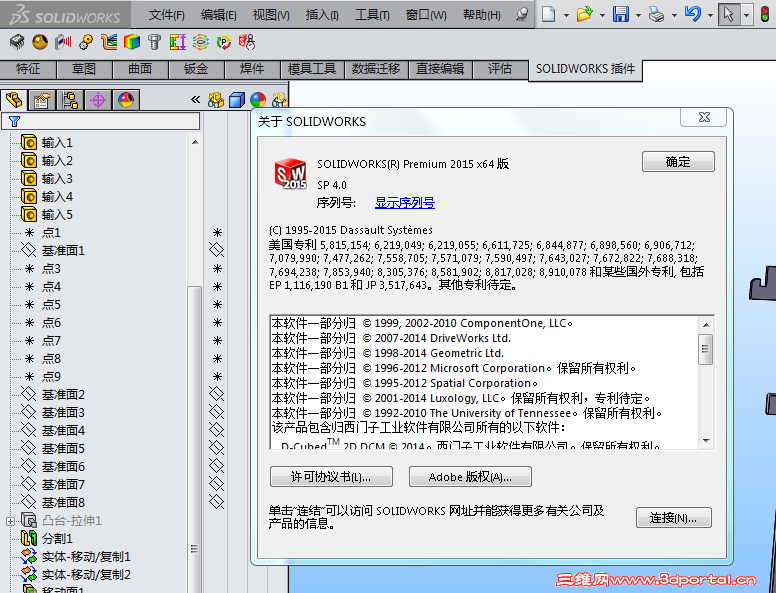Click copyright list scroll-down arrow
Image resolution: width=776 pixels, height=593 pixels.
point(706,441)
